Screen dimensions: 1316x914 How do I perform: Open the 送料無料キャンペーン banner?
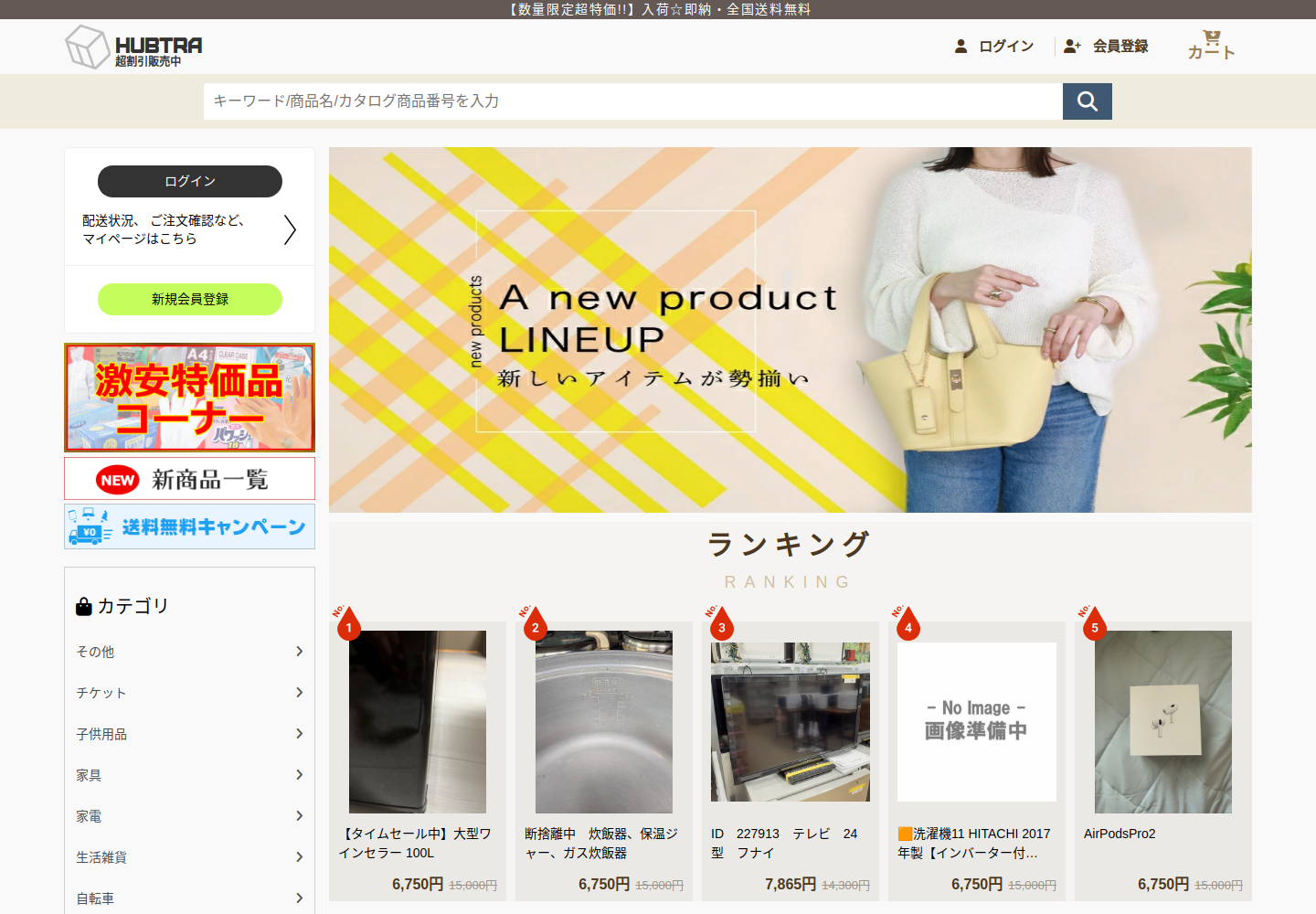click(x=190, y=526)
